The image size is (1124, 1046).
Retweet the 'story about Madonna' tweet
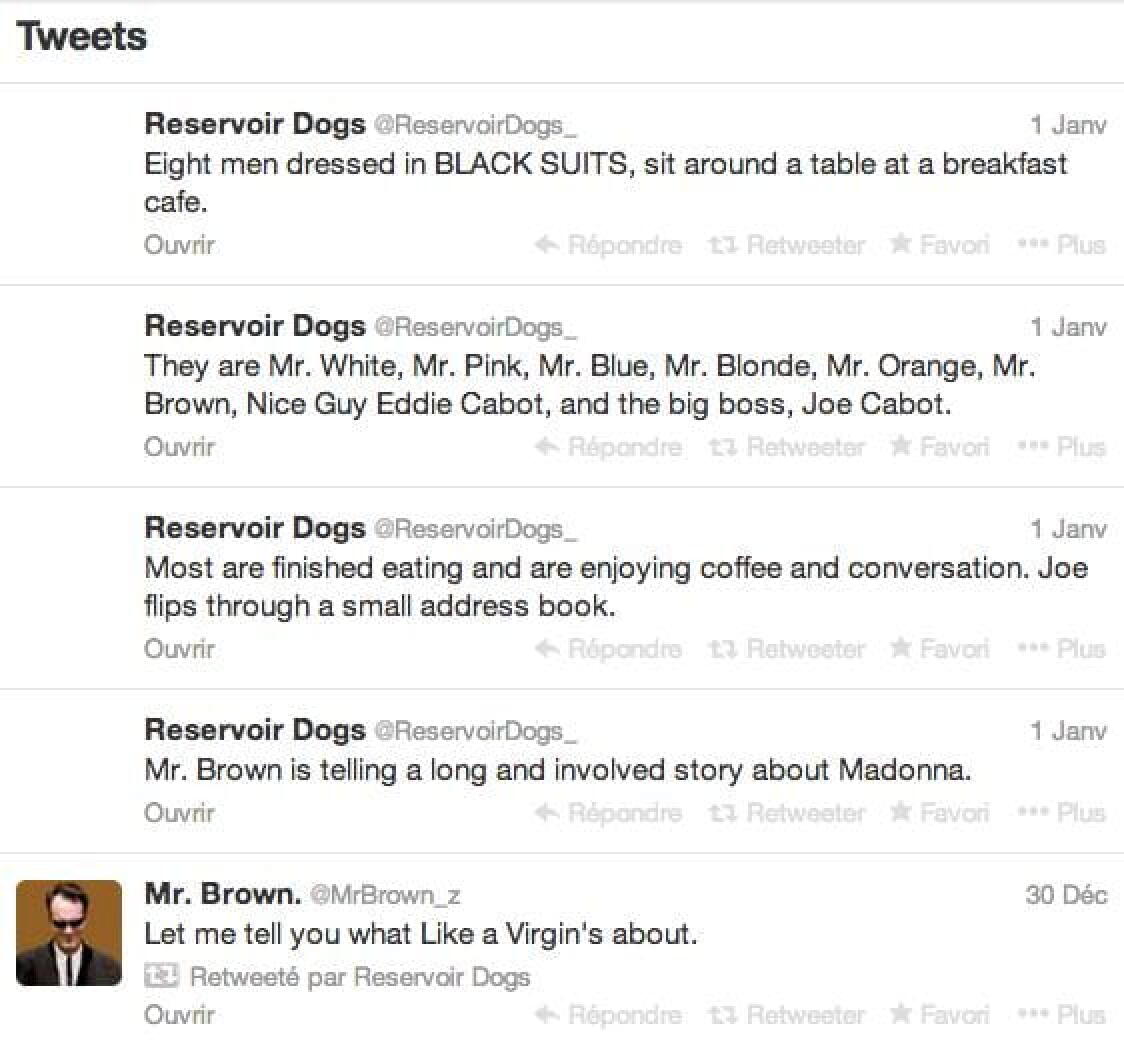(x=787, y=813)
